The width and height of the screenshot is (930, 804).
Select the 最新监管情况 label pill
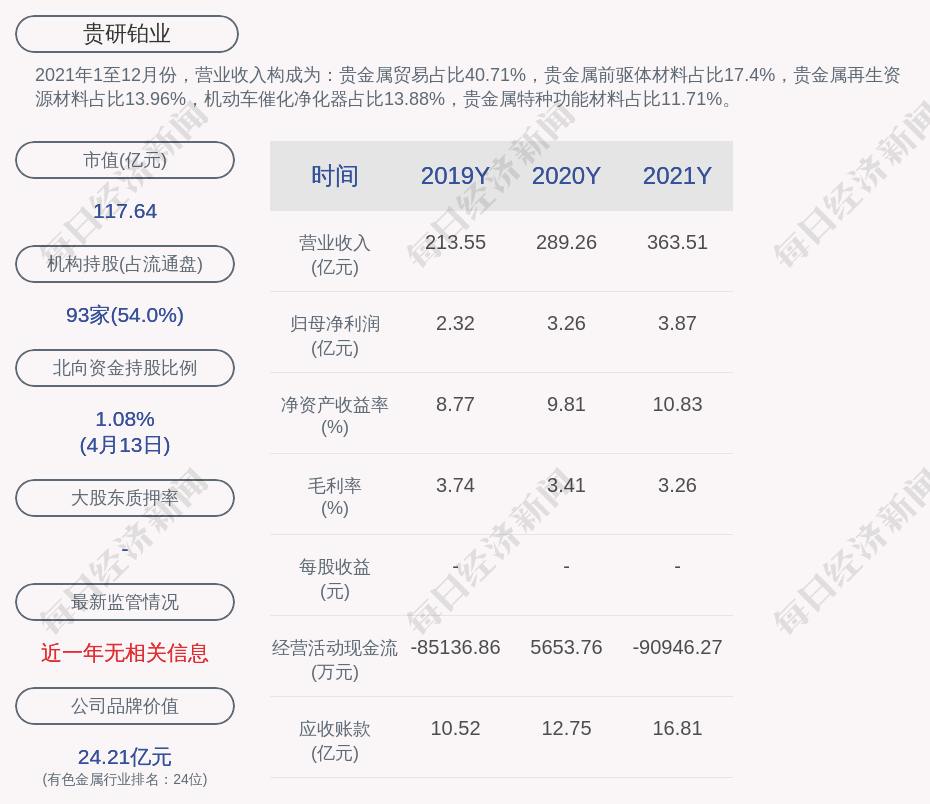pos(125,602)
